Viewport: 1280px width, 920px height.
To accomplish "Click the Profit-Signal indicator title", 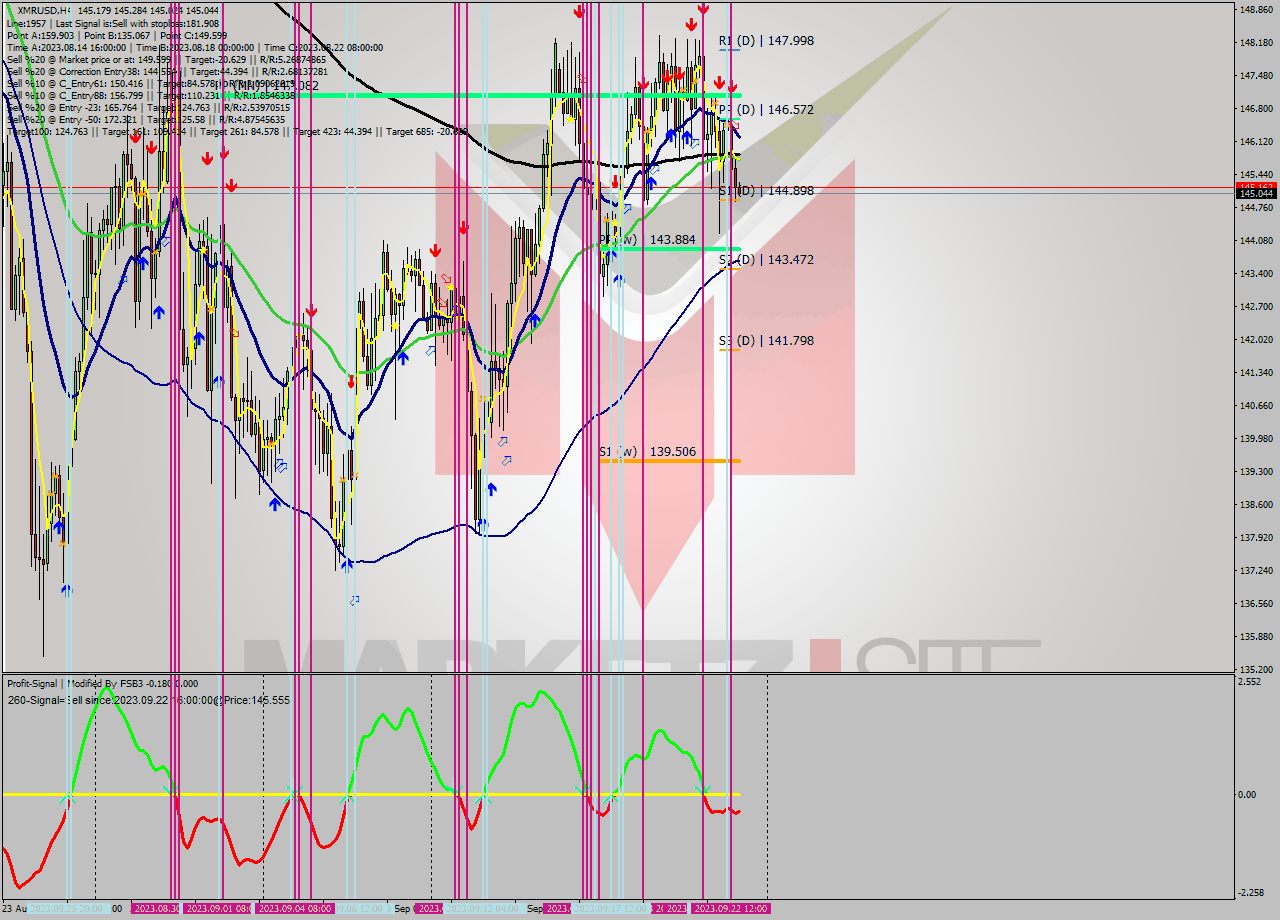I will pos(103,684).
